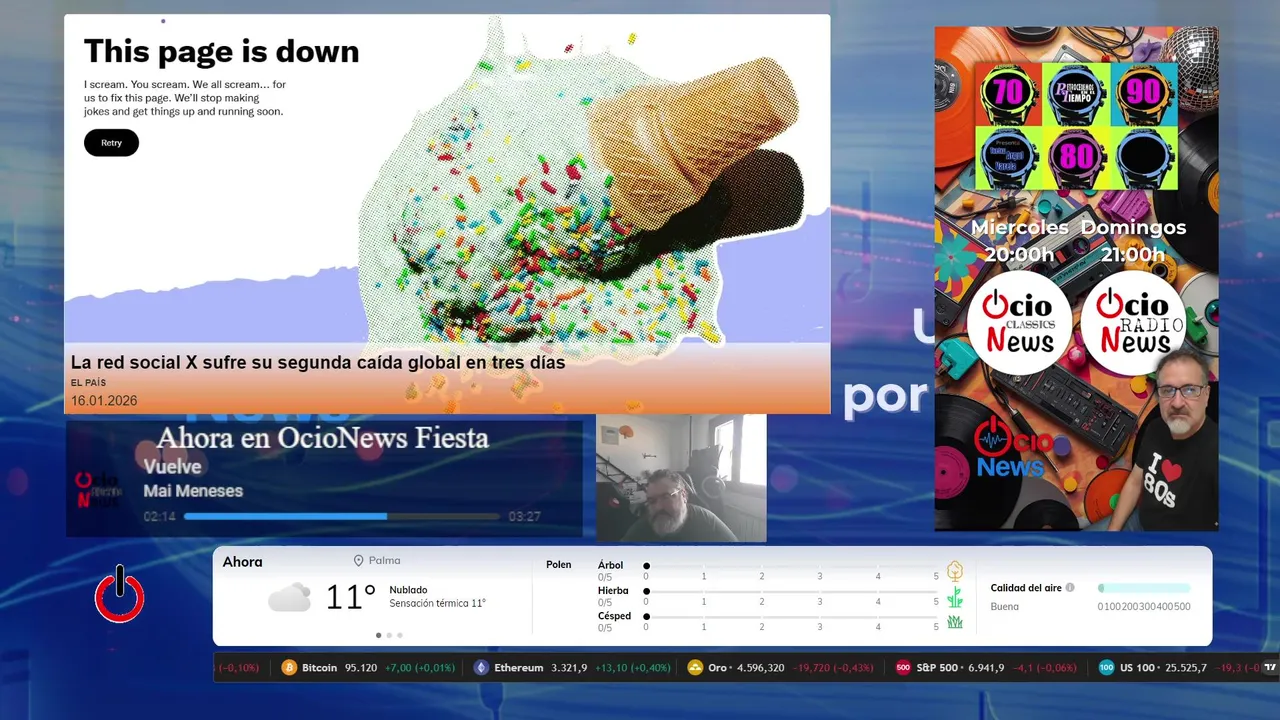Select first pagination dot in weather widget
This screenshot has height=720, width=1280.
378,635
